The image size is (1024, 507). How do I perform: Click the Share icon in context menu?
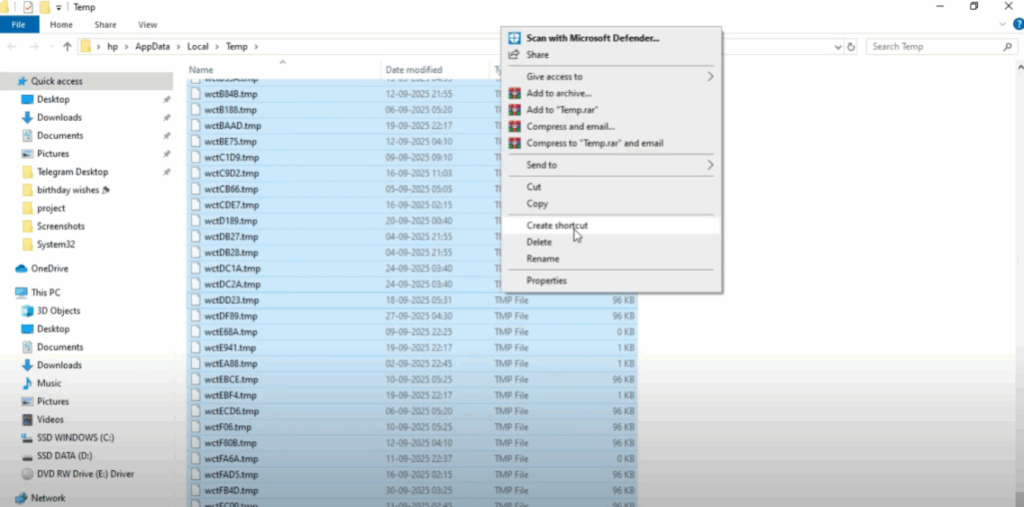click(514, 55)
